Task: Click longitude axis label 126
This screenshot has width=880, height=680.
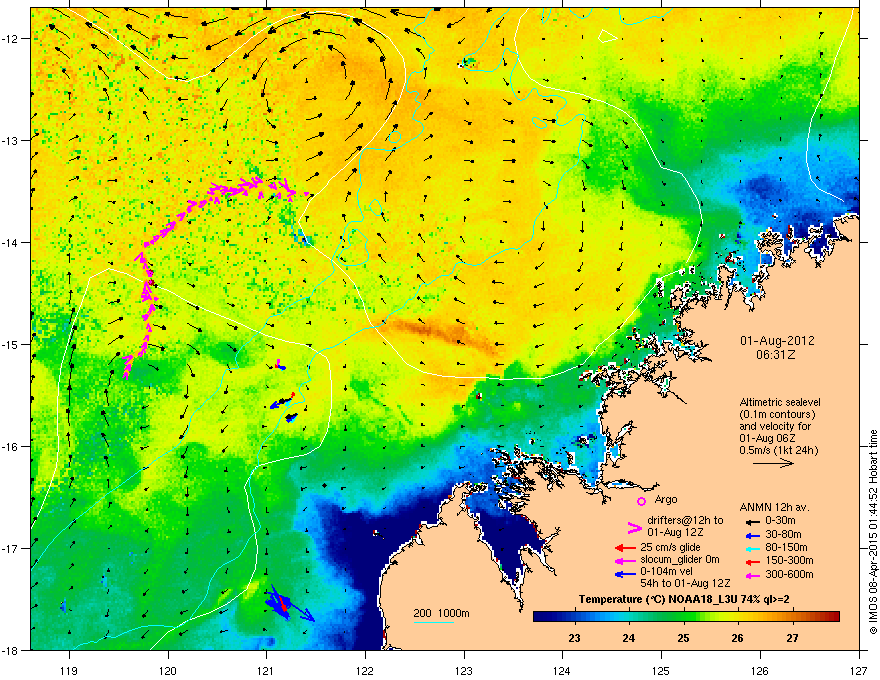Action: [x=760, y=670]
